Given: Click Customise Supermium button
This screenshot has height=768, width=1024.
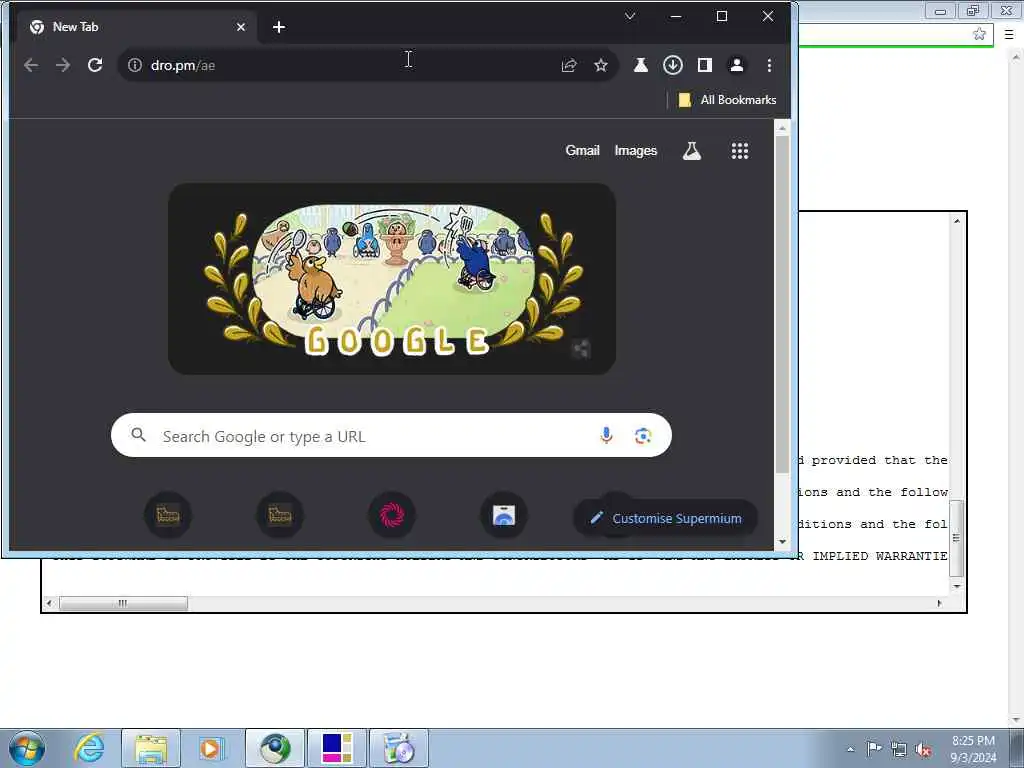Looking at the screenshot, I should 666,519.
